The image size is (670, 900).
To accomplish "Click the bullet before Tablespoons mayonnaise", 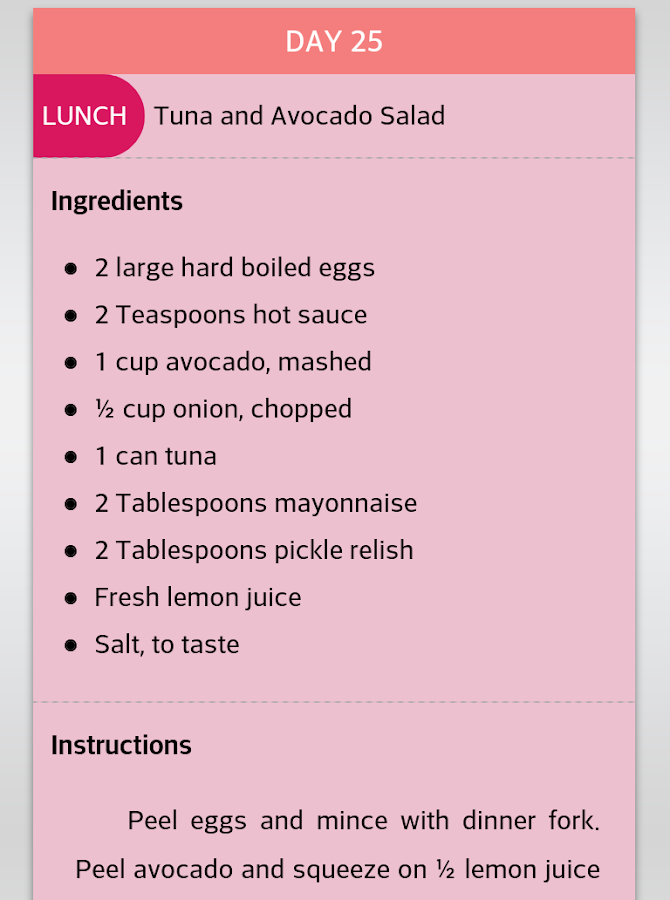I will tap(71, 503).
